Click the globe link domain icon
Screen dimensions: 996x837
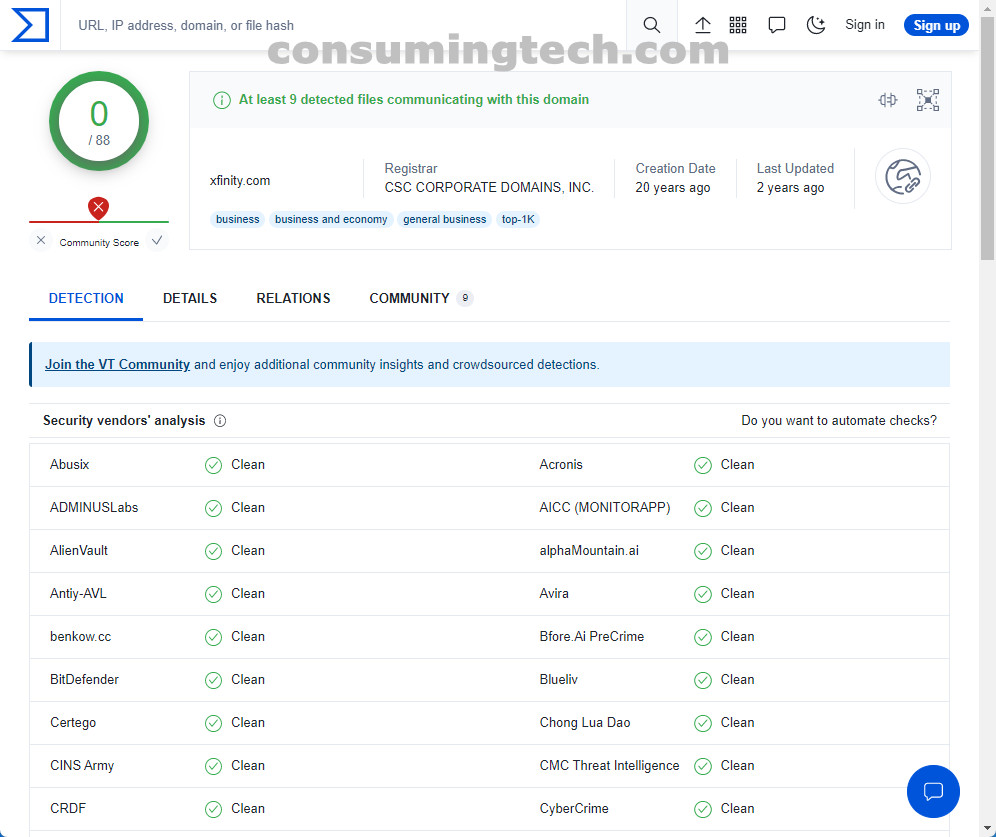pos(903,176)
